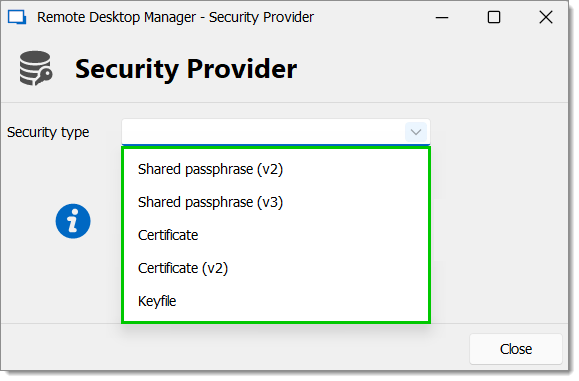Pick Keyfile from the dropdown list
The image size is (579, 381).
(276, 301)
